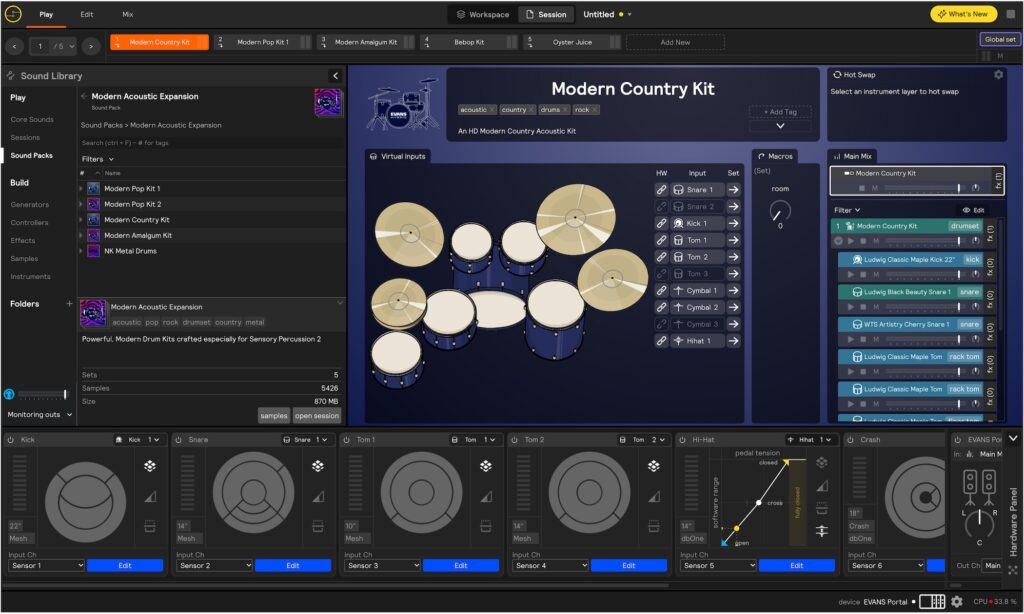Toggle Kick pad power button

pos(10,440)
